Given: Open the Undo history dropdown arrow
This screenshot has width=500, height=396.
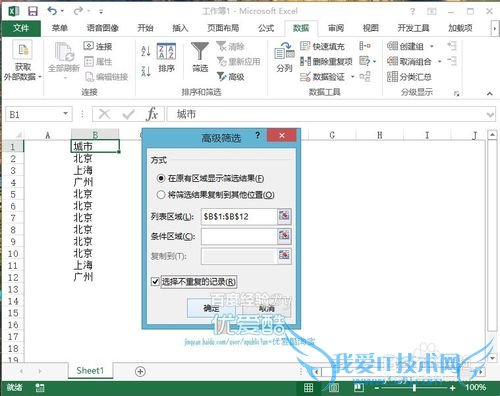Looking at the screenshot, I should (x=62, y=11).
